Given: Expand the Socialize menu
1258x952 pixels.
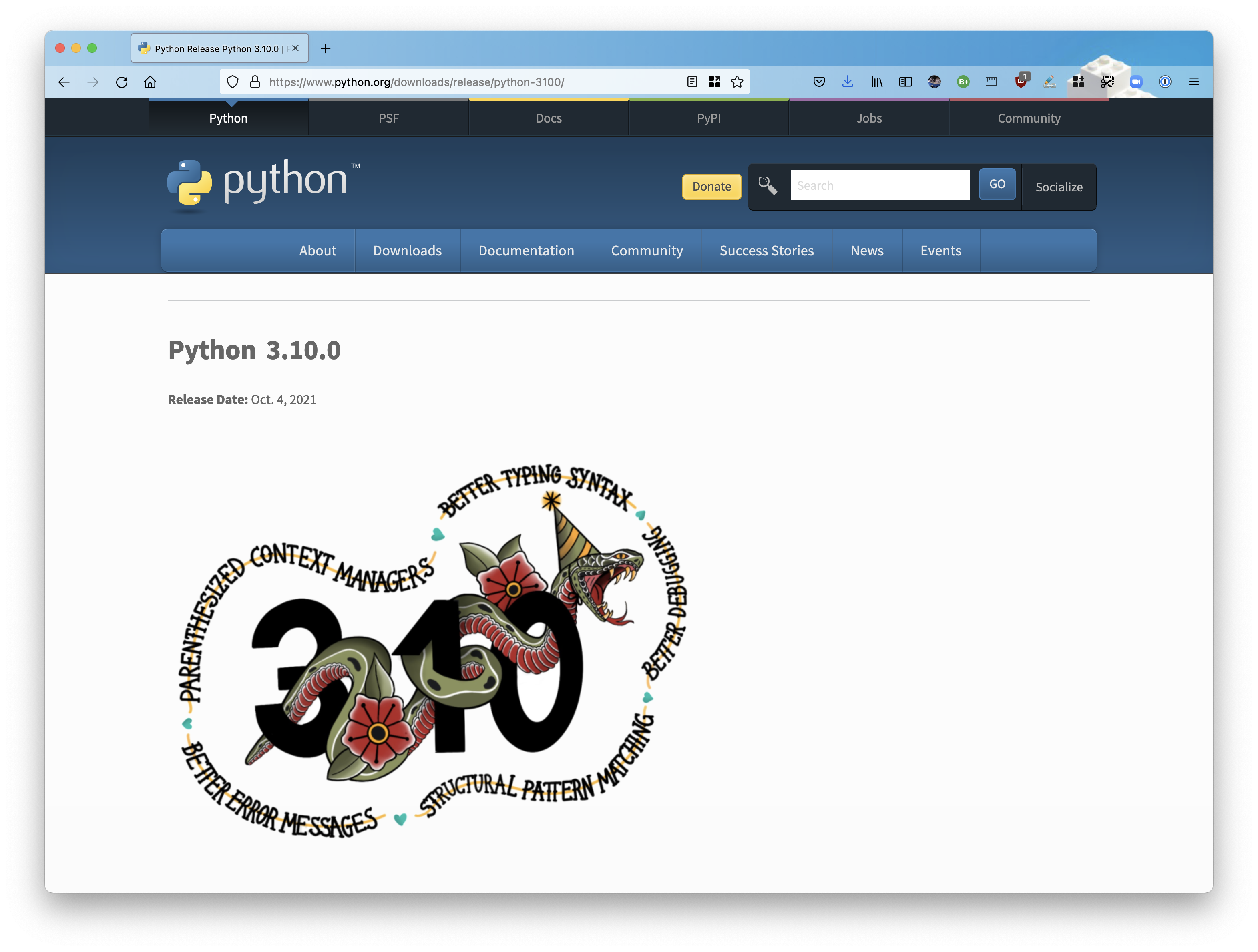Looking at the screenshot, I should click(1058, 187).
